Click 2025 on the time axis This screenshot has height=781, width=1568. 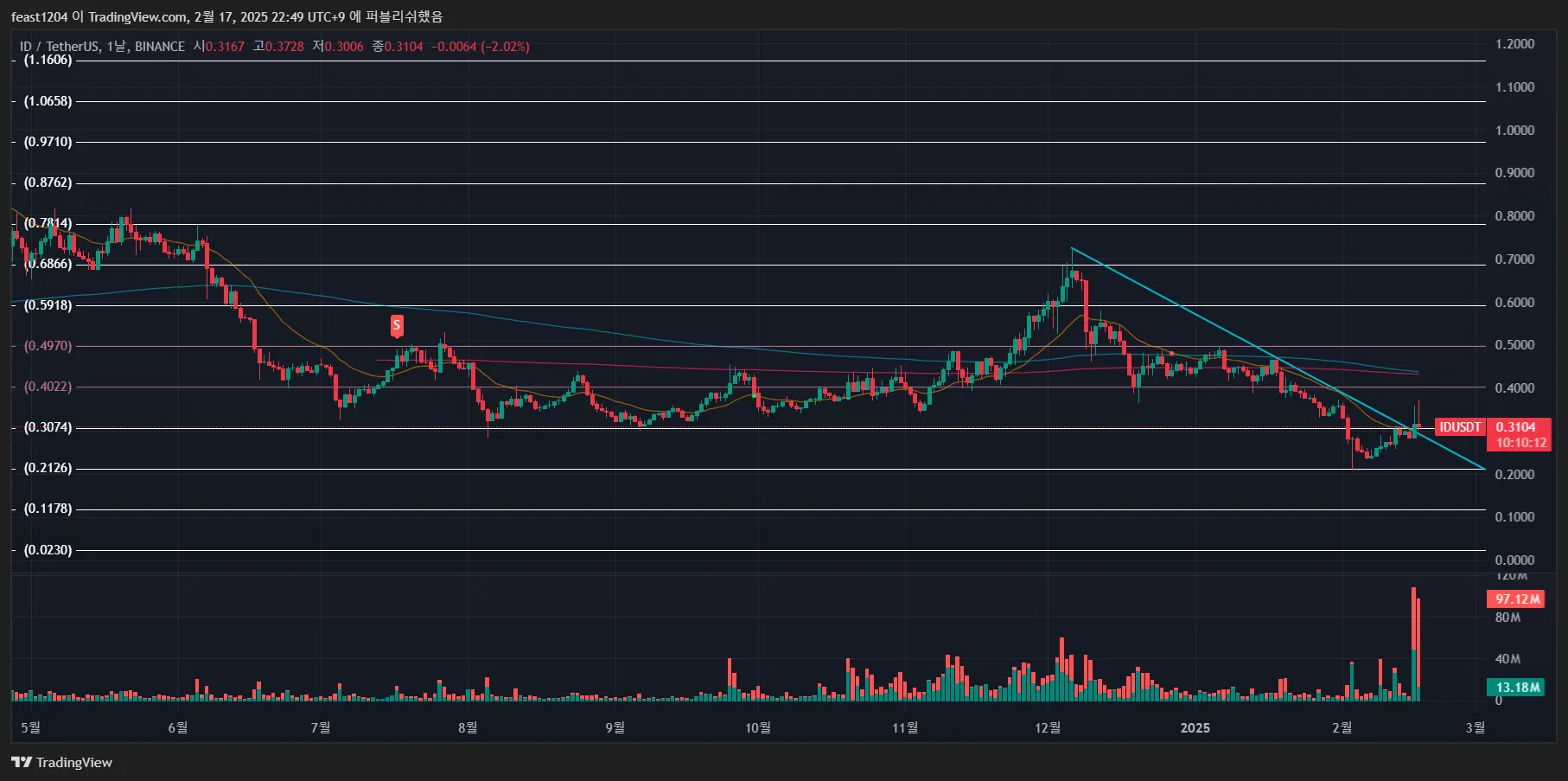coord(1195,727)
